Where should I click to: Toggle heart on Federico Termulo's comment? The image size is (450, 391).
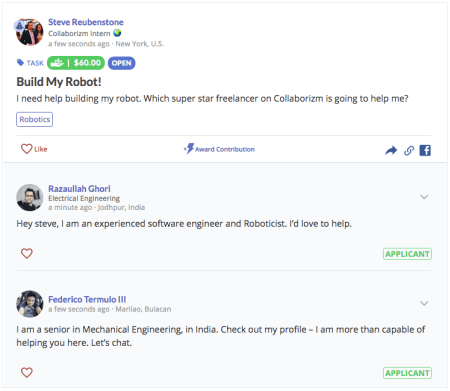(x=27, y=372)
